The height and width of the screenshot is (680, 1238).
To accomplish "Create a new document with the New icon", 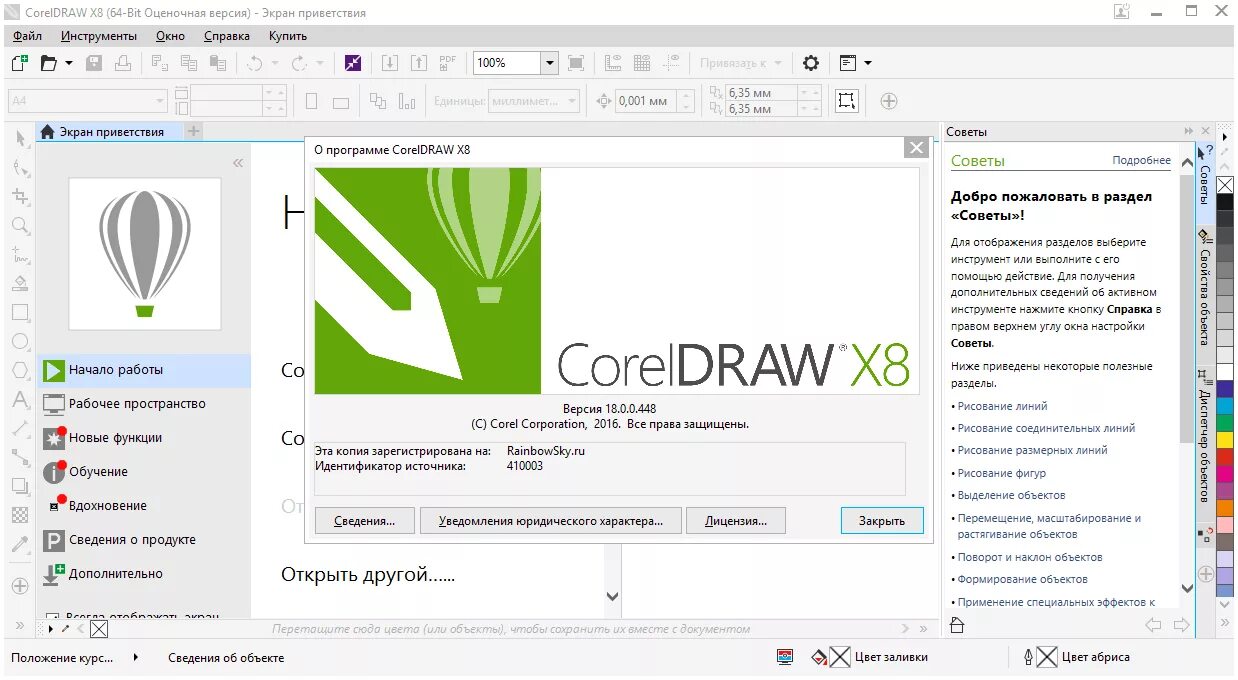I will click(19, 63).
